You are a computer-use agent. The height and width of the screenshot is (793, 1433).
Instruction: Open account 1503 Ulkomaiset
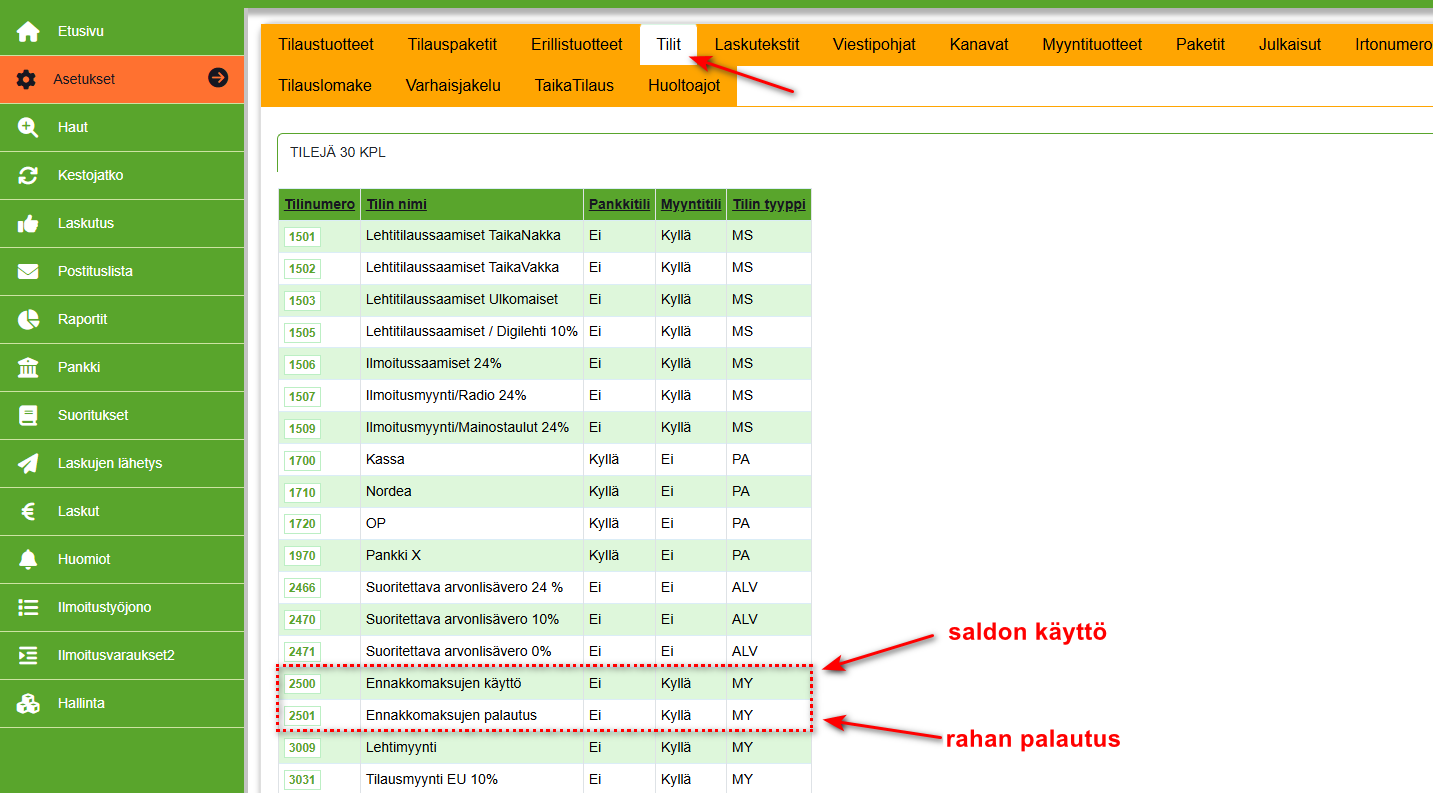coord(302,300)
